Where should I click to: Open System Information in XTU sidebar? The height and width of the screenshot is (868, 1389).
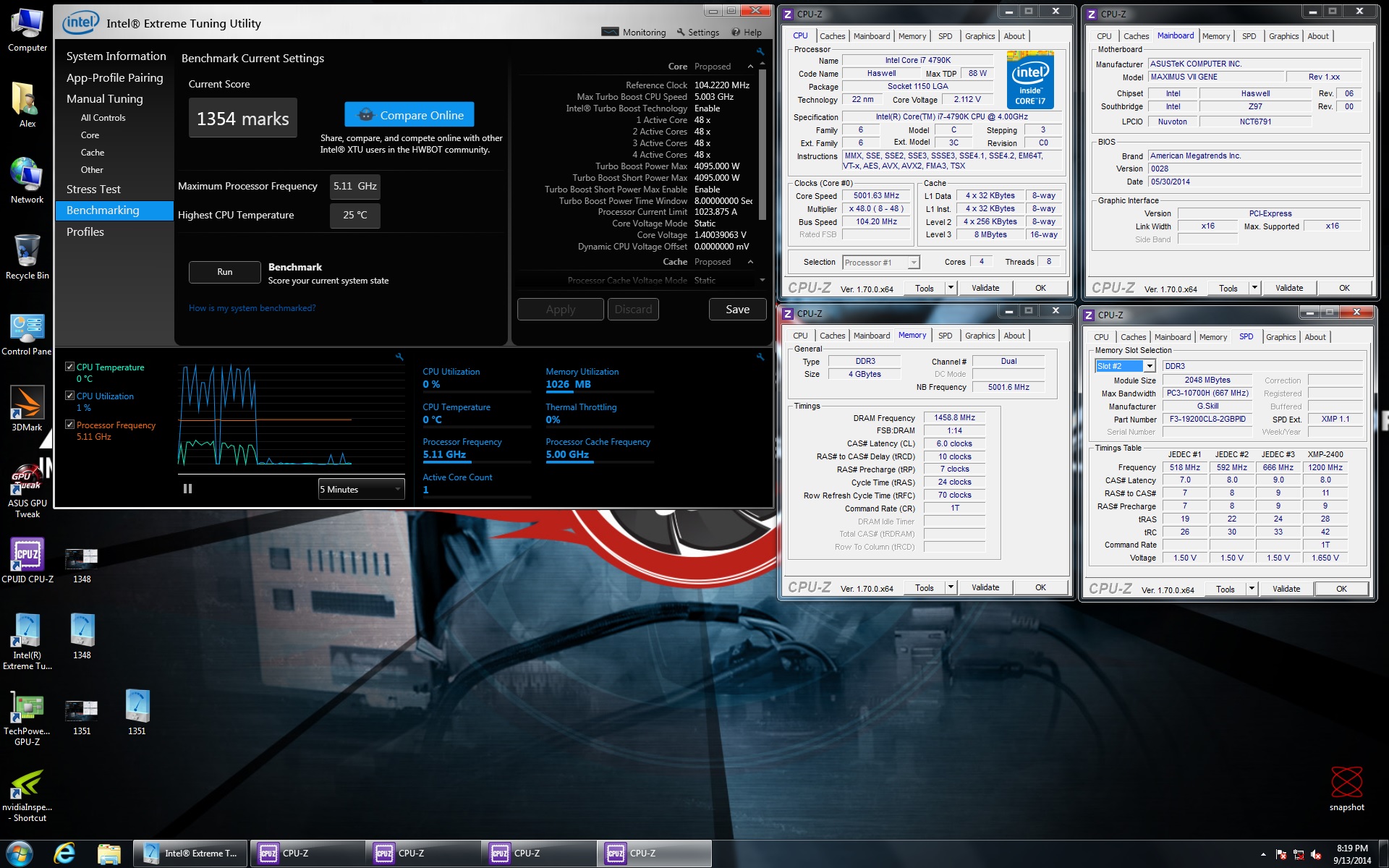116,56
